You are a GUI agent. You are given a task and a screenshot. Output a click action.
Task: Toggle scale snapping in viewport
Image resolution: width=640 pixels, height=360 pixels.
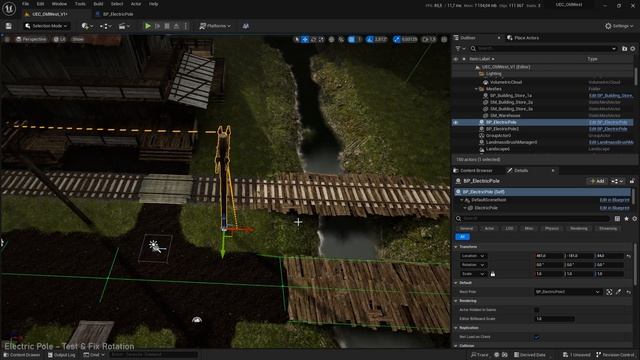396,40
